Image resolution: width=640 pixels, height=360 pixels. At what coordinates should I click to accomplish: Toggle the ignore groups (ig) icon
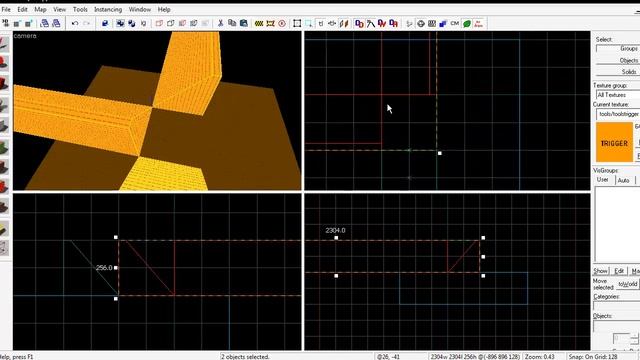click(x=143, y=23)
